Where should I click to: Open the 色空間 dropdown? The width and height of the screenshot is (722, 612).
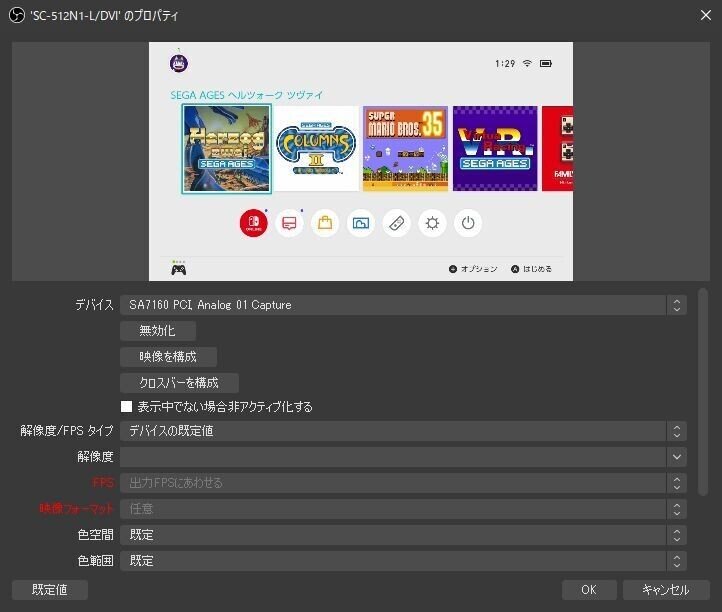pyautogui.click(x=403, y=535)
